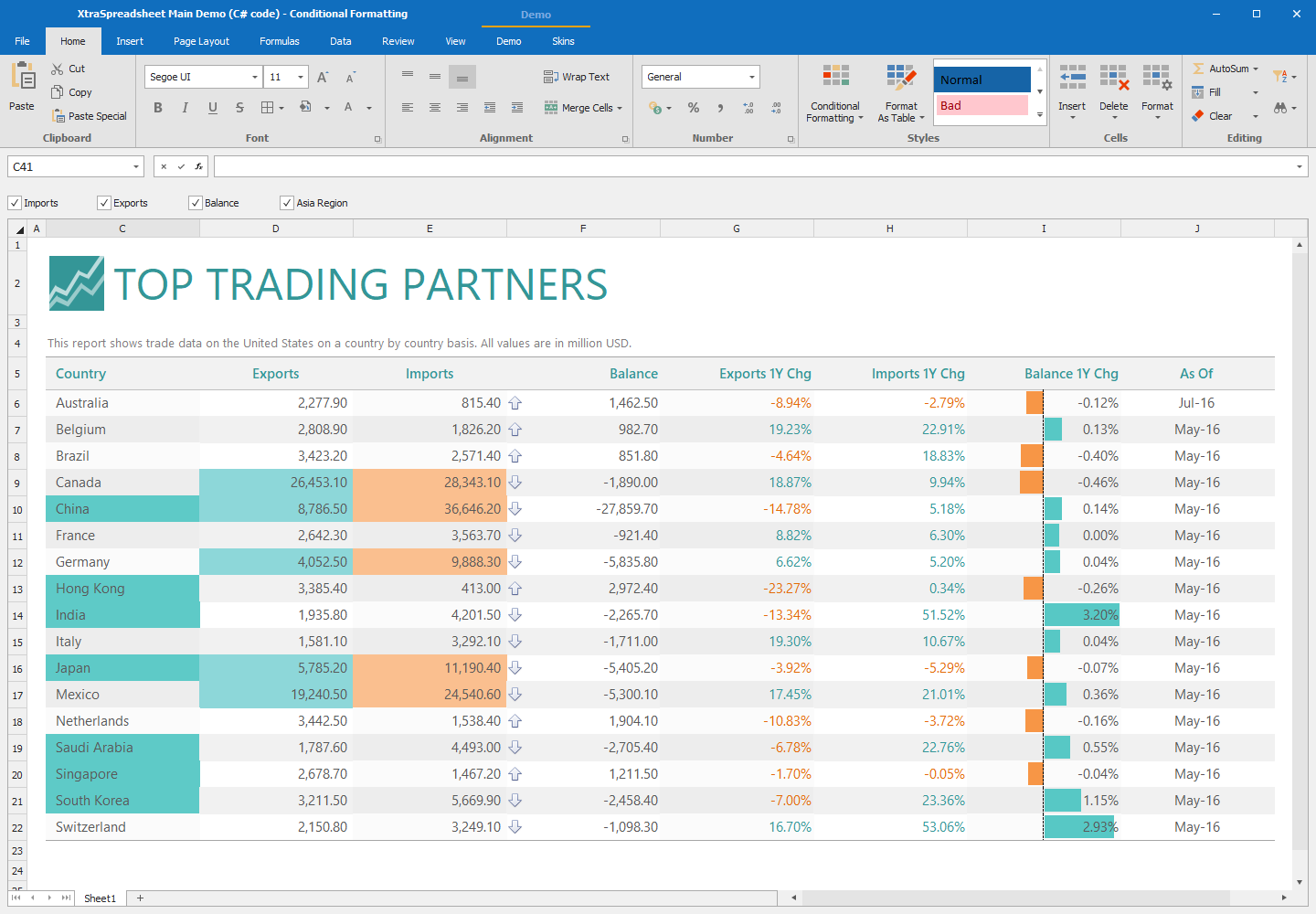Toggle the Asia Region checkbox
Viewport: 1316px width, 914px height.
pos(286,202)
